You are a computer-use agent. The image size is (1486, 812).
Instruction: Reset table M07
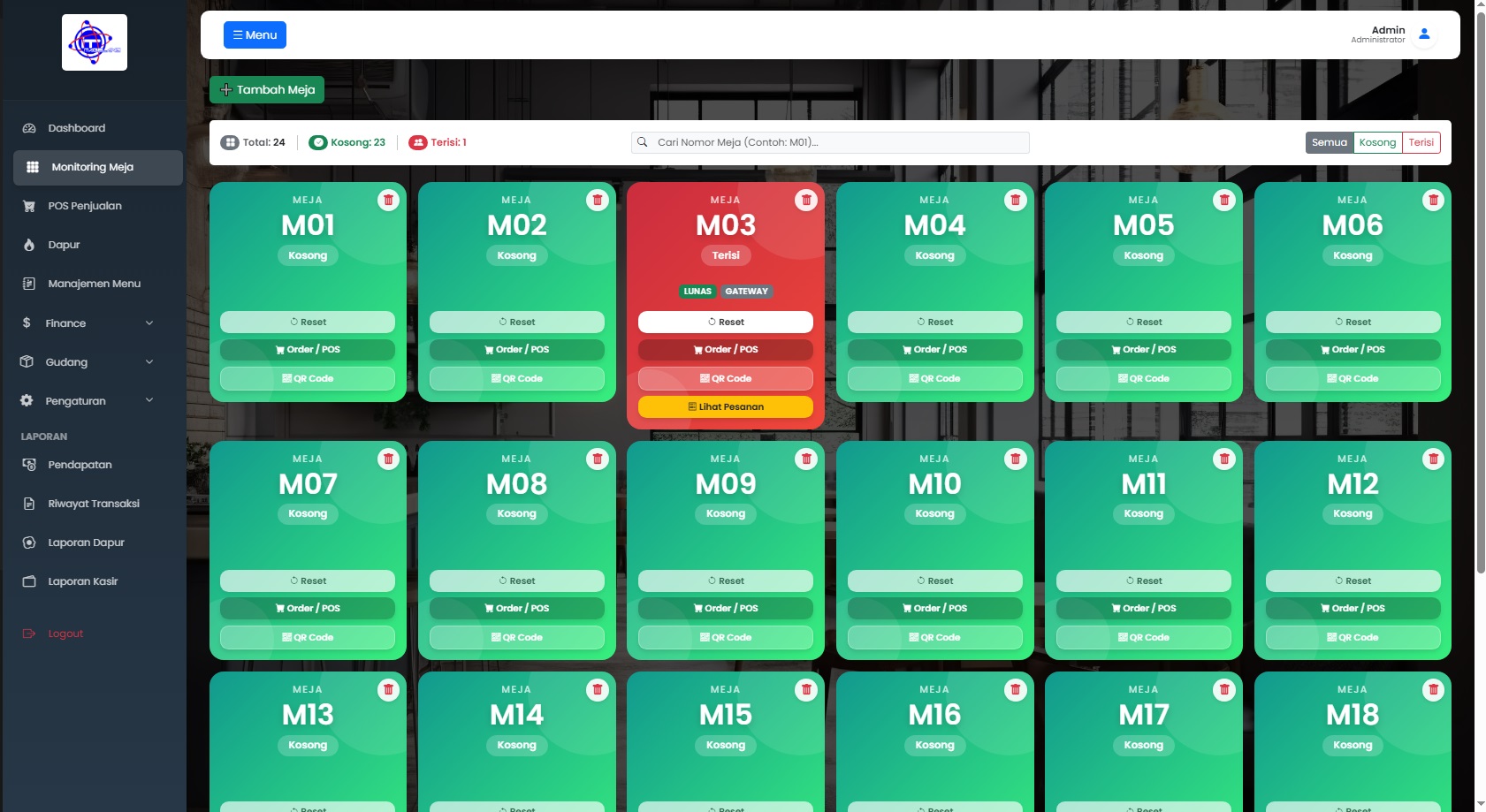pyautogui.click(x=308, y=581)
